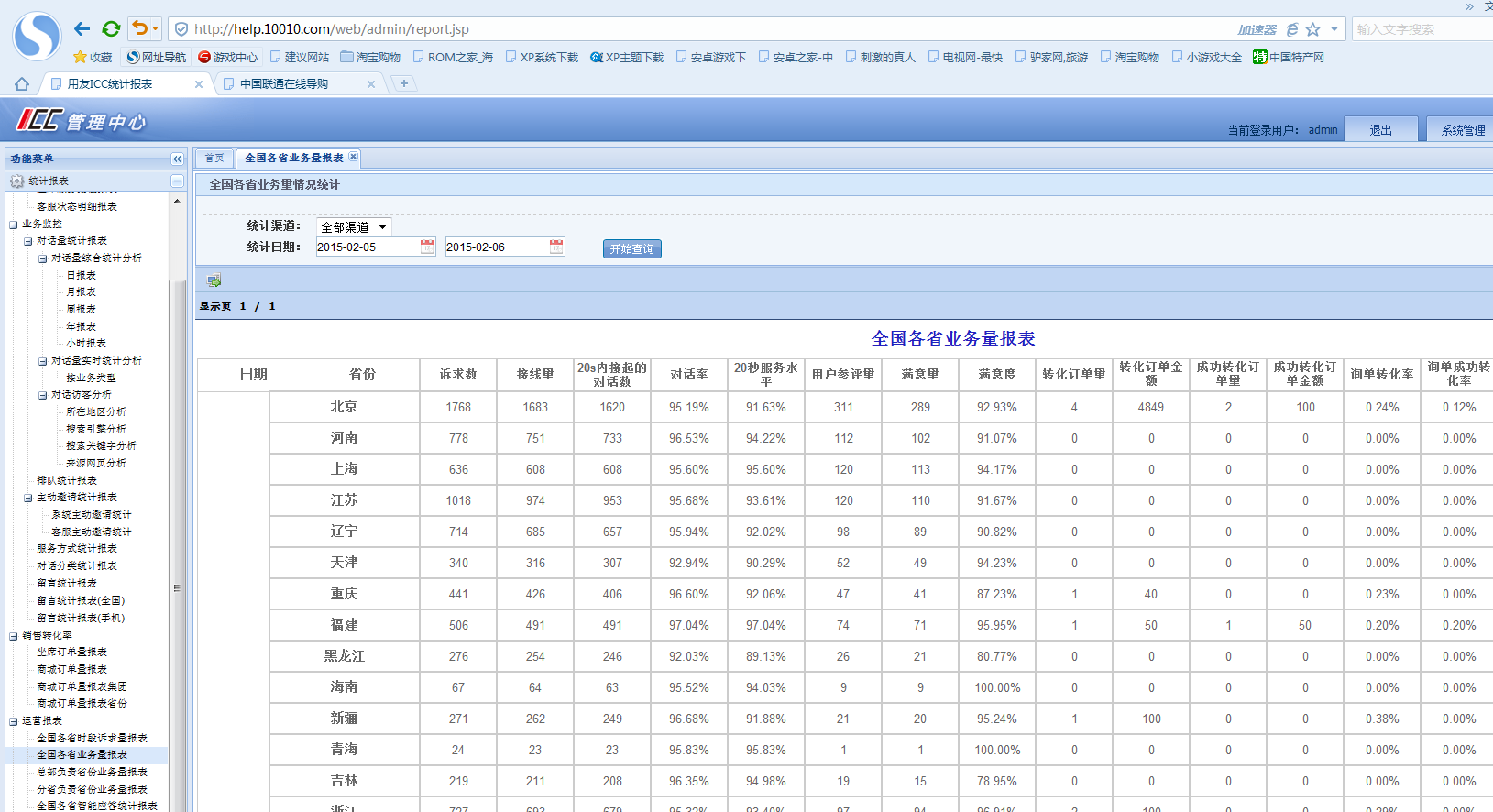Open the 建议网站 bookmark
This screenshot has width=1493, height=812.
(300, 57)
